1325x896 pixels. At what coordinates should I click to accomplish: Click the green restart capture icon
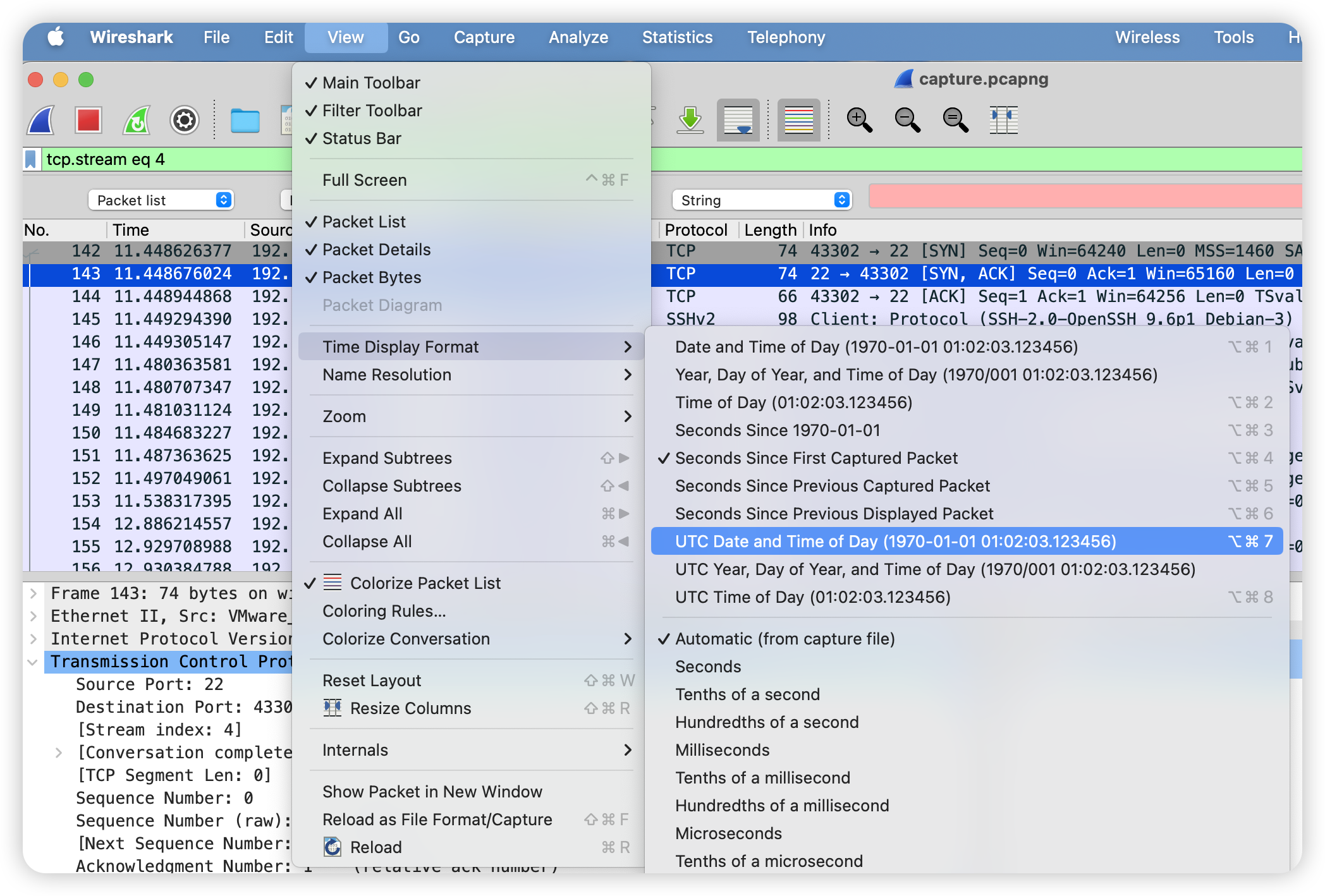pyautogui.click(x=137, y=120)
